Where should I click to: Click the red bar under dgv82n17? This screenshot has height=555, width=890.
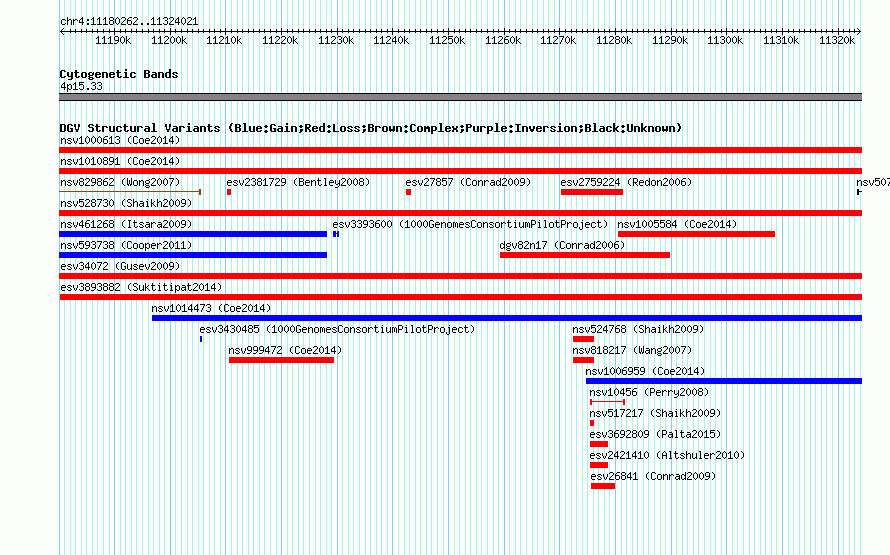coord(585,255)
